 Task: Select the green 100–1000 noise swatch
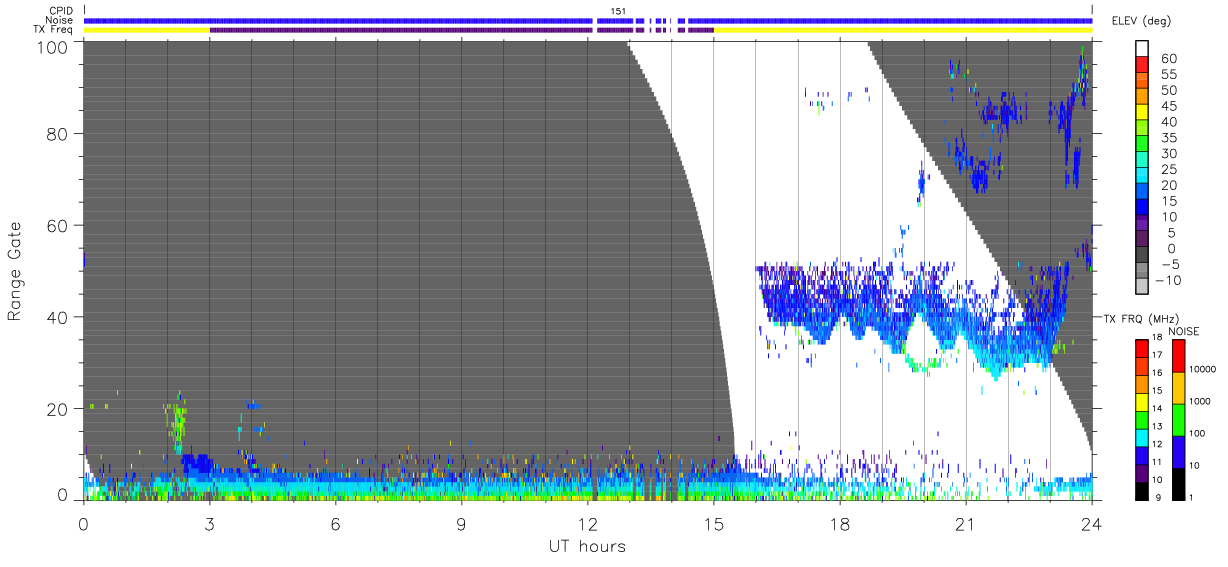coord(1178,419)
